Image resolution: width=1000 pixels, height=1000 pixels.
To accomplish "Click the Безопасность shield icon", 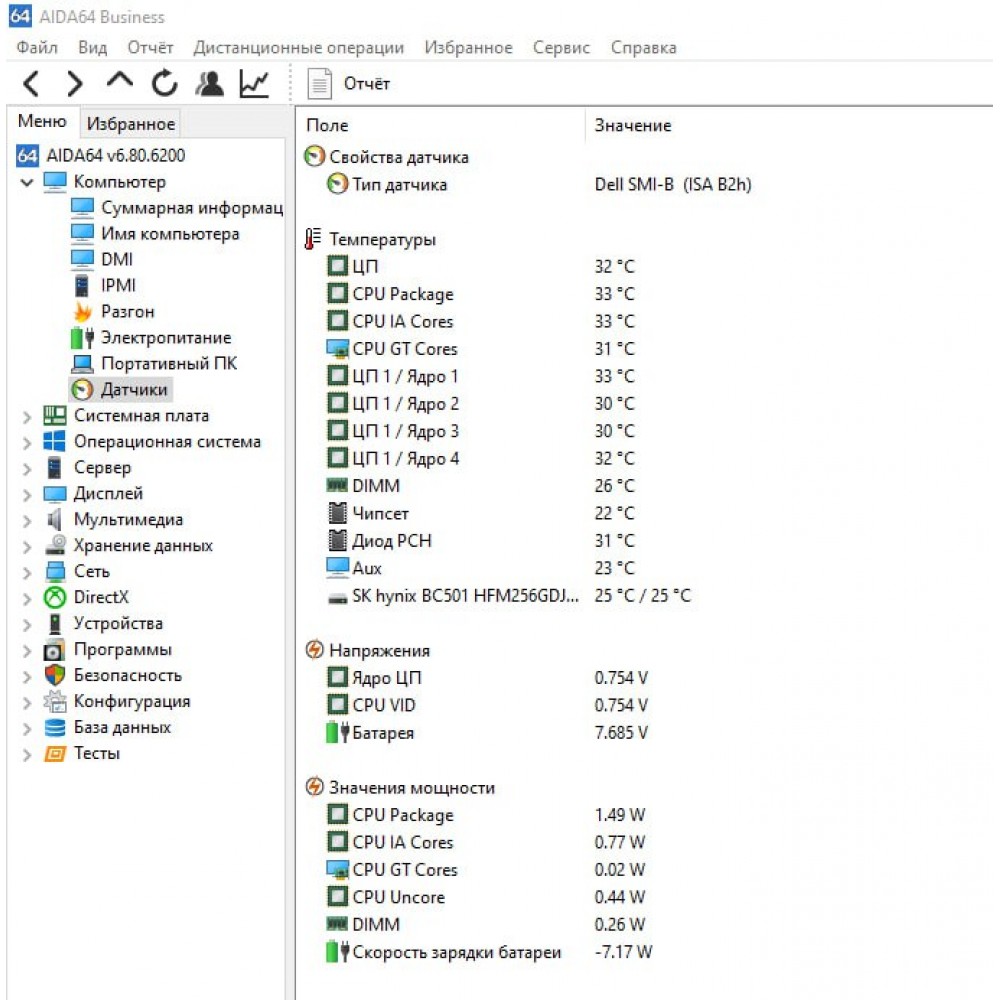I will pos(55,675).
